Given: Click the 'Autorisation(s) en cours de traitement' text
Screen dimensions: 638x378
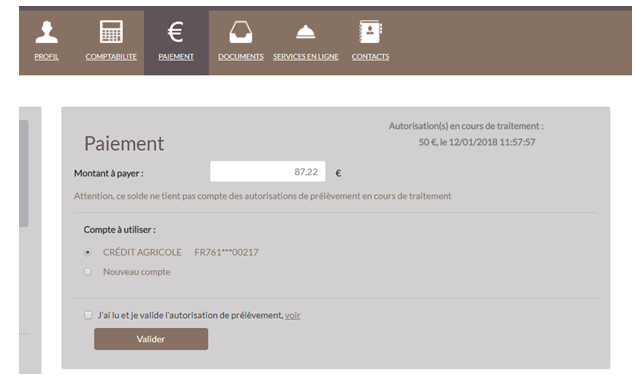Looking at the screenshot, I should (x=466, y=126).
